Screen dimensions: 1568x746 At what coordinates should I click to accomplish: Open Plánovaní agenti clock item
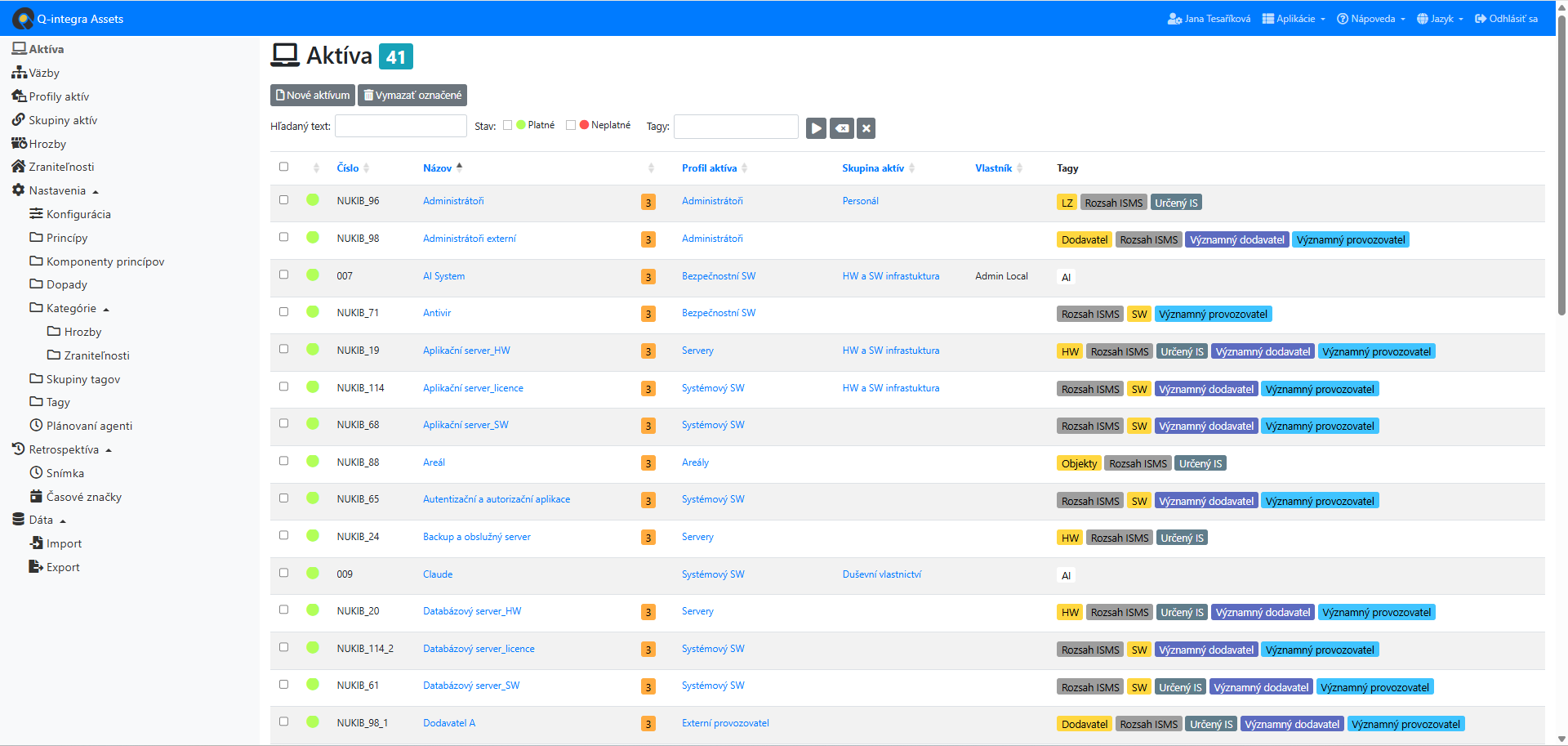tap(89, 426)
